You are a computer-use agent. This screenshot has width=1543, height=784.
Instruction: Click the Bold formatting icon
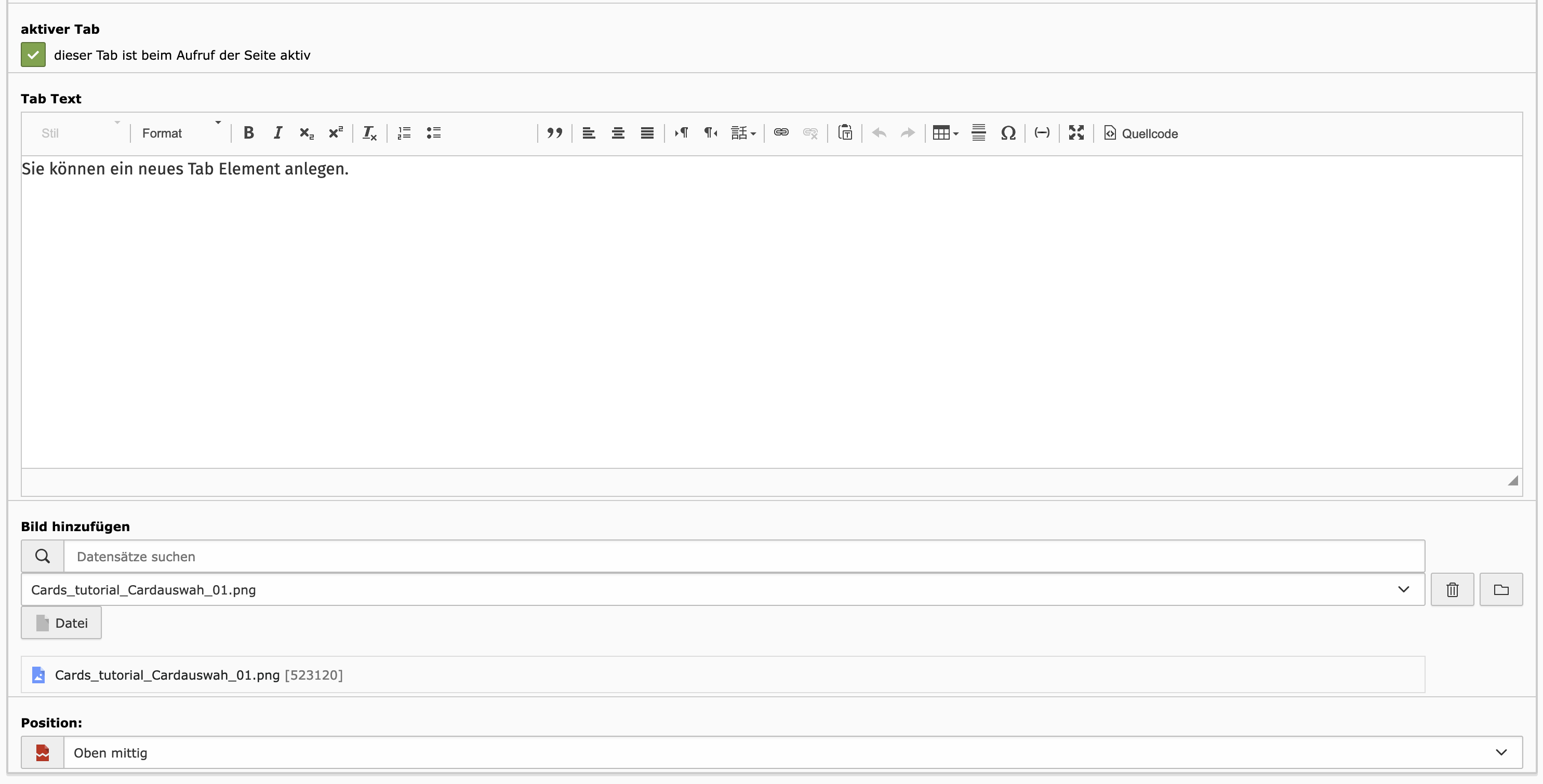click(247, 132)
